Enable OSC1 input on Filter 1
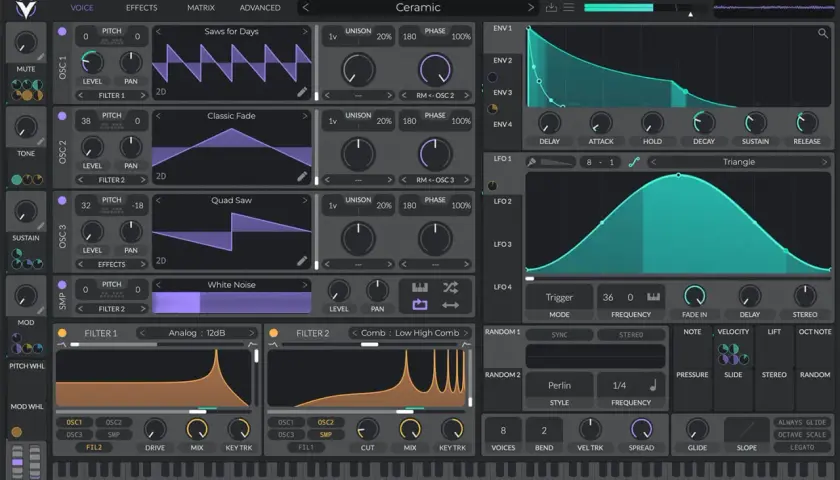 tap(74, 422)
